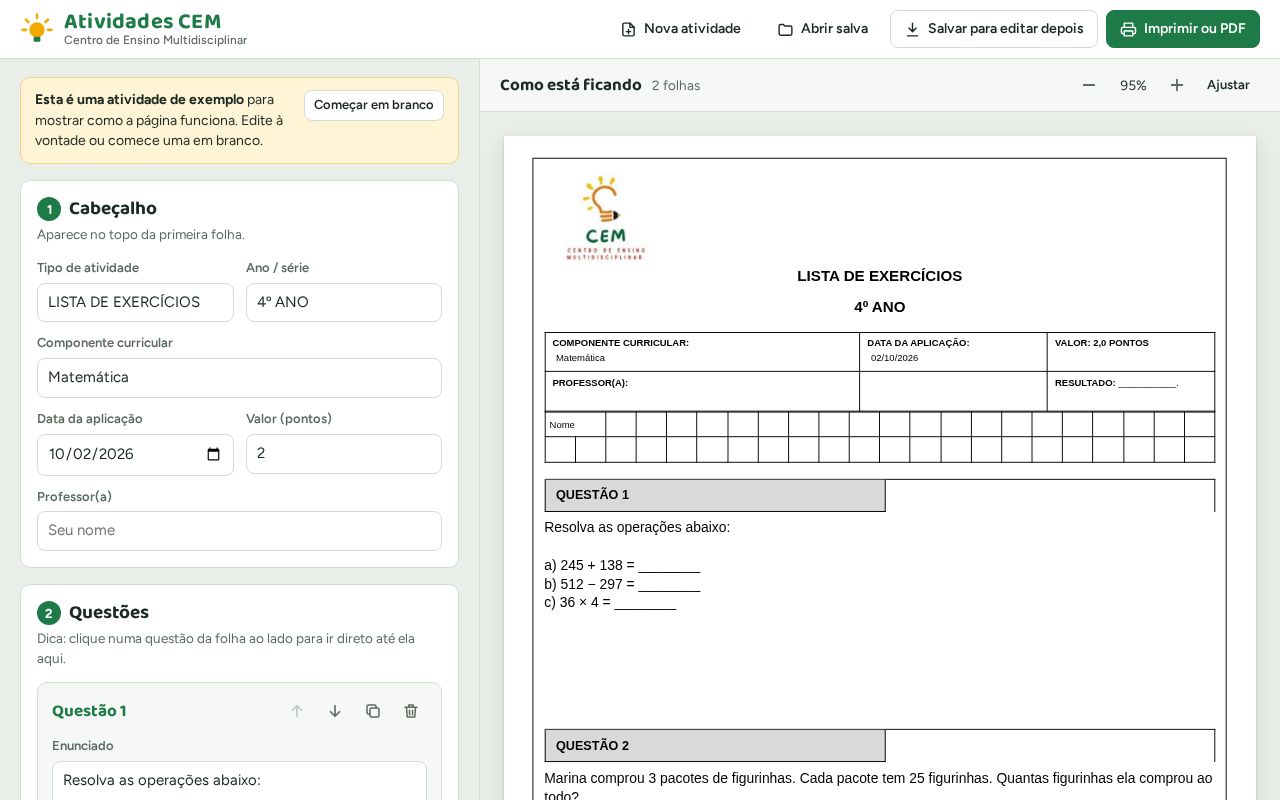Click QUESTÃO 1 header in preview
Screen dimensions: 1280x800
pos(715,495)
